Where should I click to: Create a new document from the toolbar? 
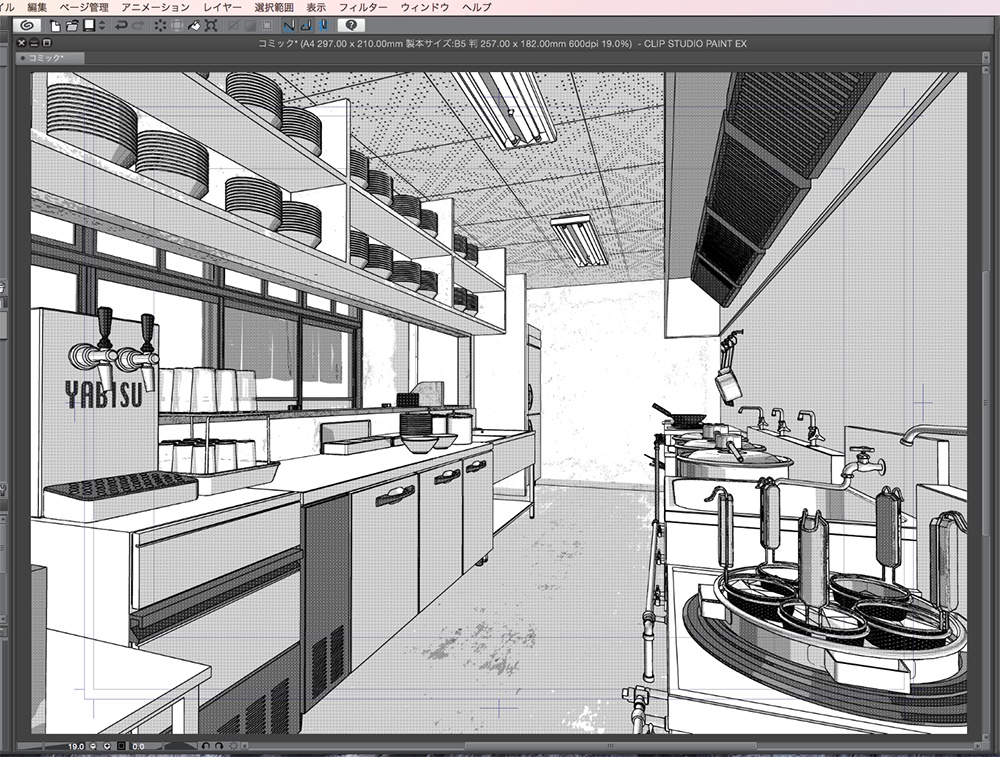[55, 26]
